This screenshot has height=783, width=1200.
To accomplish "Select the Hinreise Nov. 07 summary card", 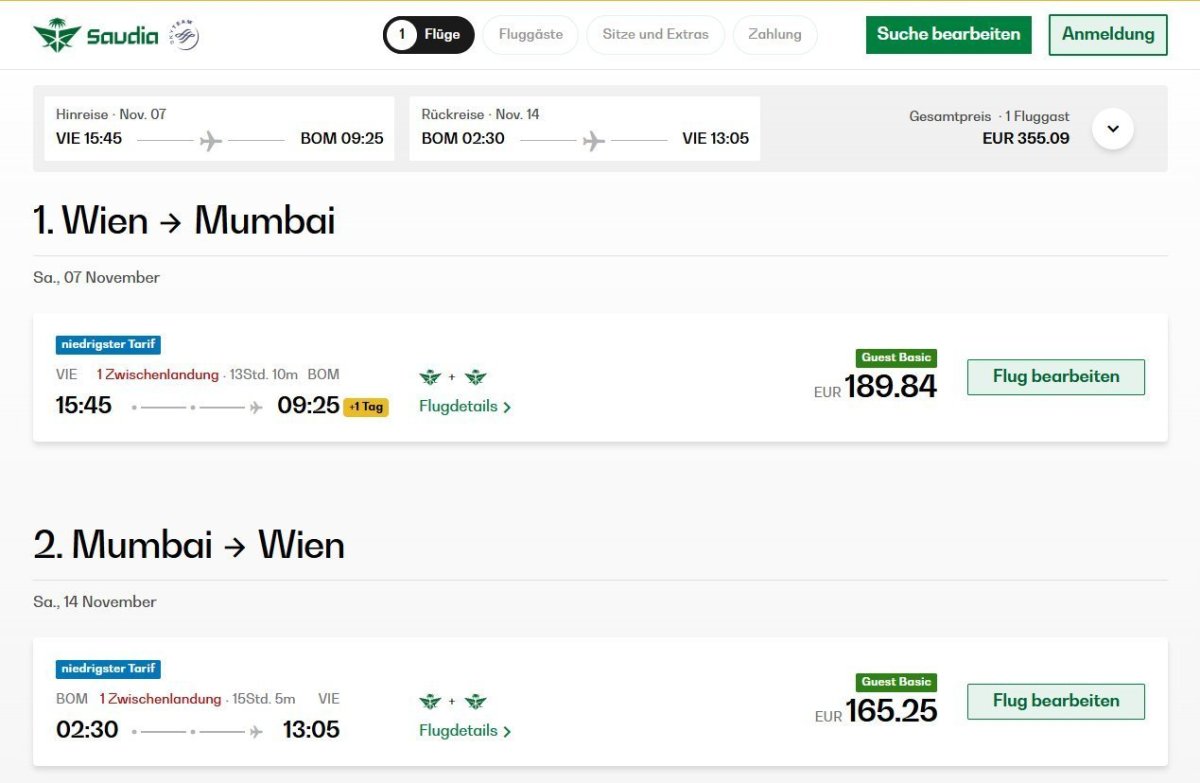I will pyautogui.click(x=220, y=128).
